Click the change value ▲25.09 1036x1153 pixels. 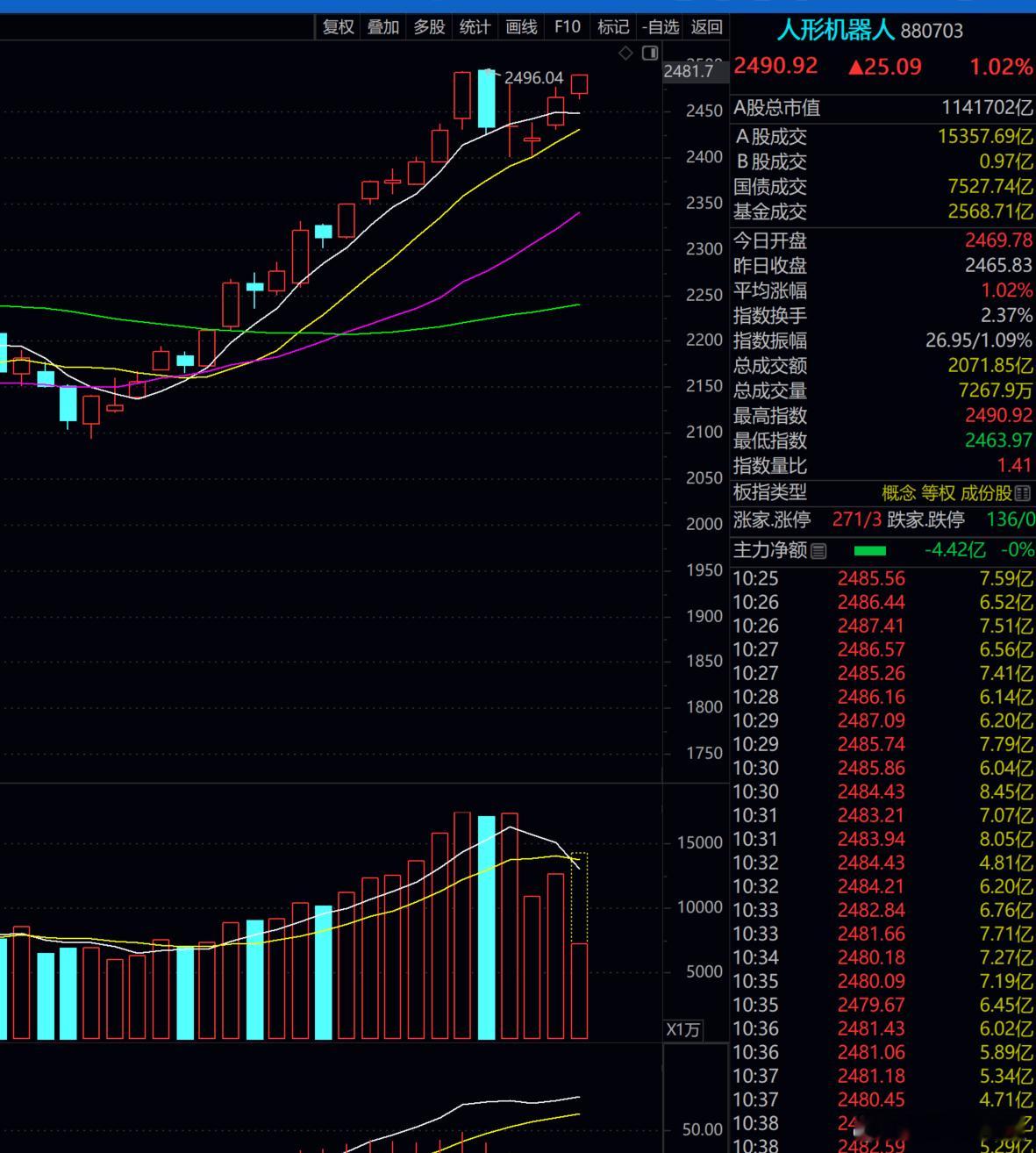pos(885,67)
